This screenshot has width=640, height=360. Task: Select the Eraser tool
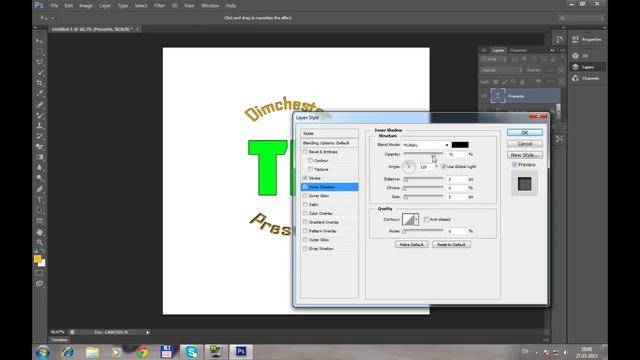point(40,147)
